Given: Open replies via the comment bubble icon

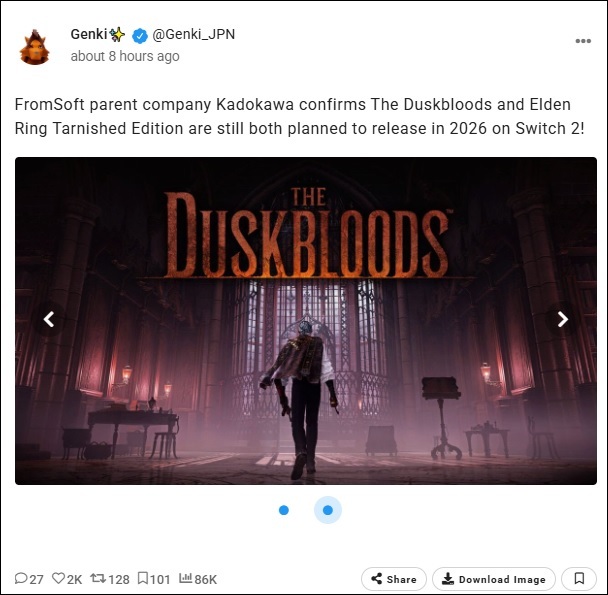Looking at the screenshot, I should [x=21, y=578].
